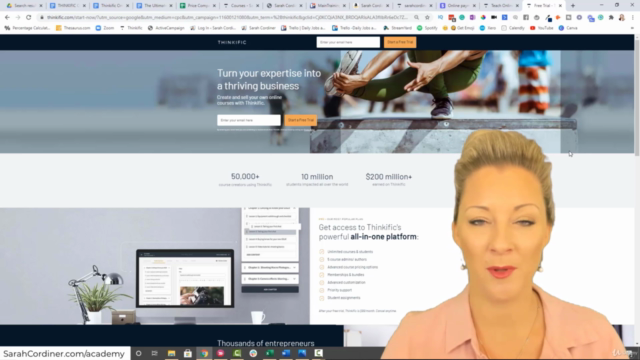The height and width of the screenshot is (360, 640).
Task: Close the Free Trial tab
Action: (560, 6)
